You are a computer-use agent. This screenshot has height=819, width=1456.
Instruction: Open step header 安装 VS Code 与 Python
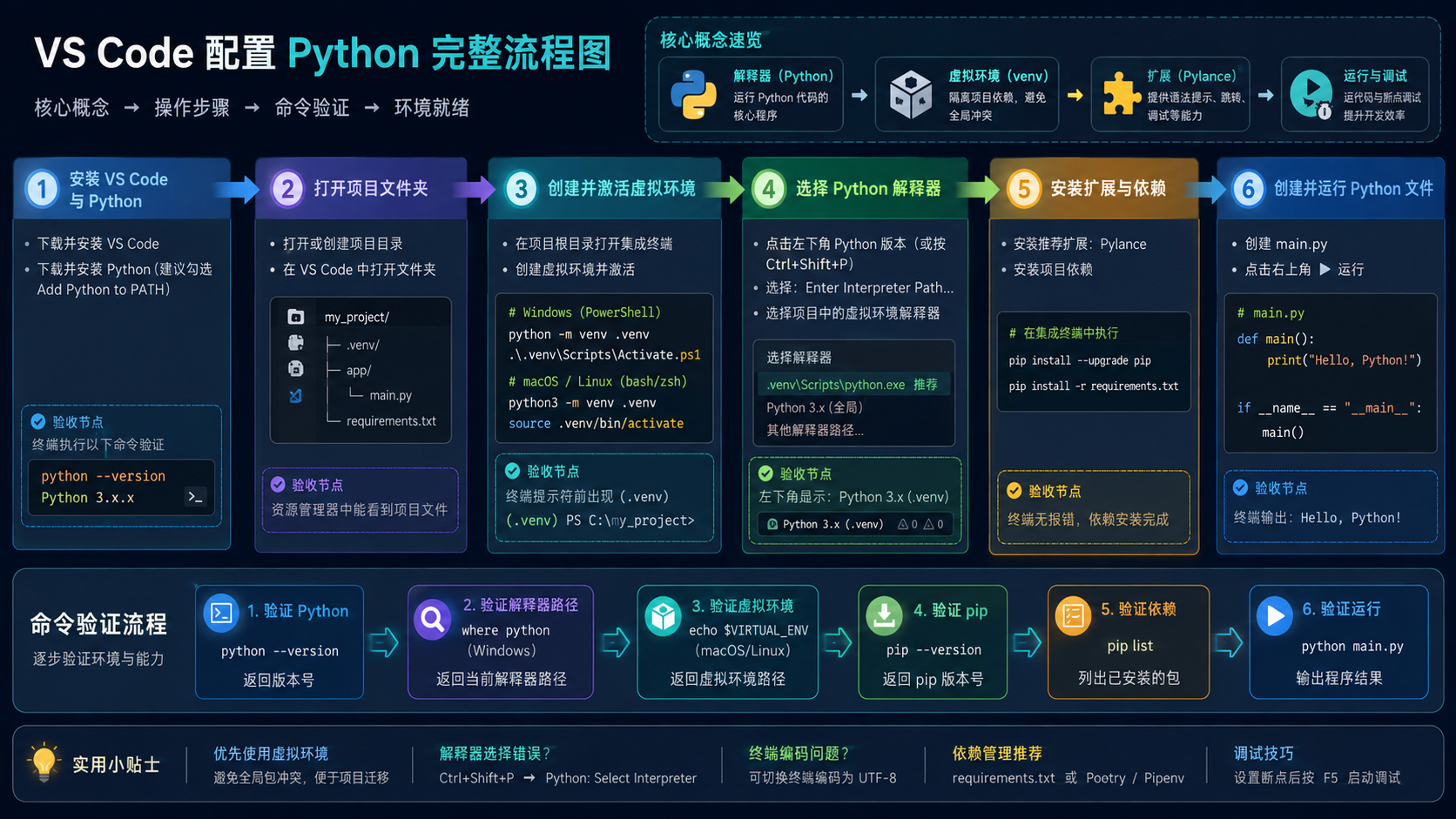click(x=122, y=189)
